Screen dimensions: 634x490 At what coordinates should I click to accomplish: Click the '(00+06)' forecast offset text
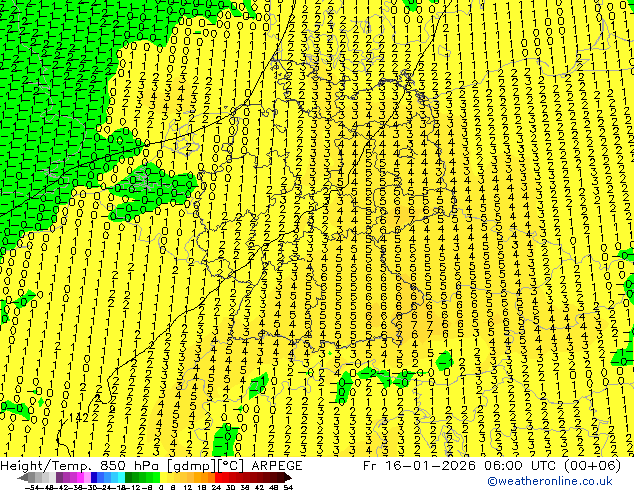point(592,466)
